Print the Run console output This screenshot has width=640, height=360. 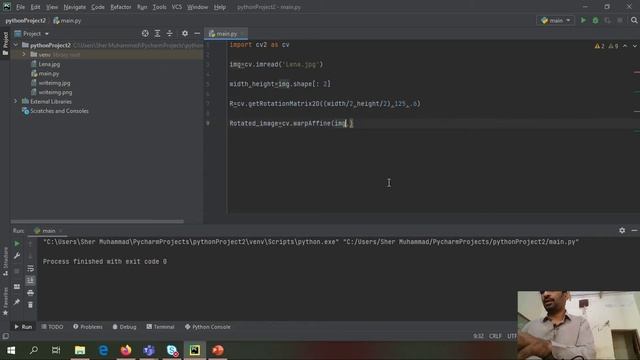click(30, 293)
